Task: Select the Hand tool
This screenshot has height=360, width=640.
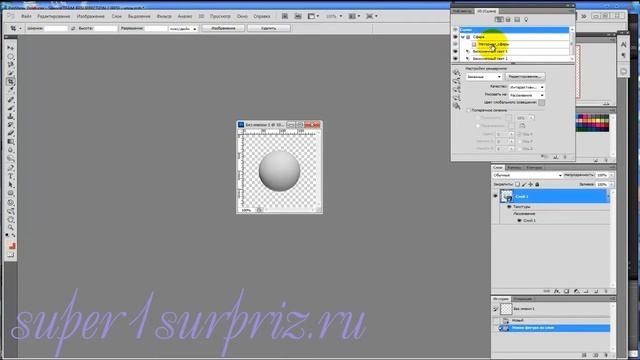Action: (x=11, y=219)
